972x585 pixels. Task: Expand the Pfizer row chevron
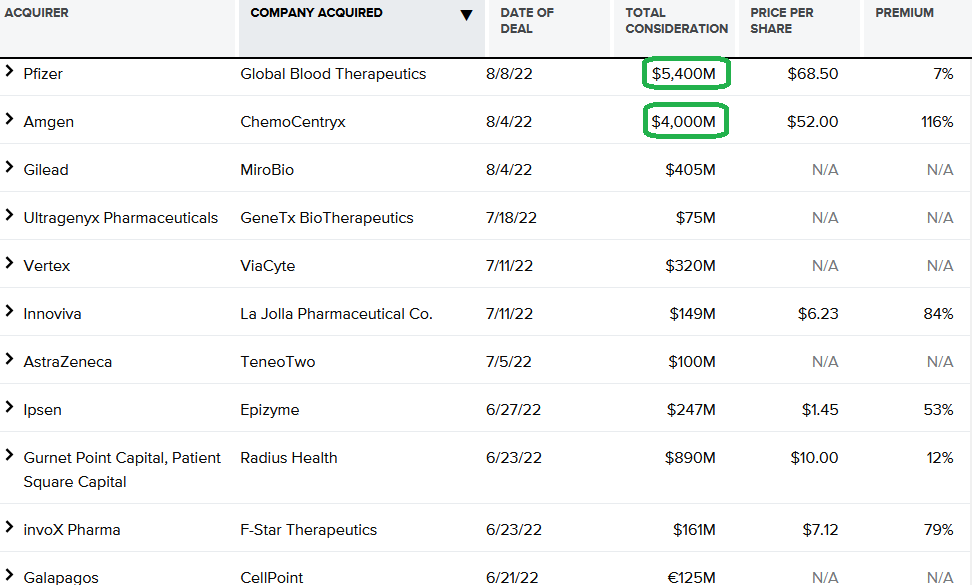9,71
